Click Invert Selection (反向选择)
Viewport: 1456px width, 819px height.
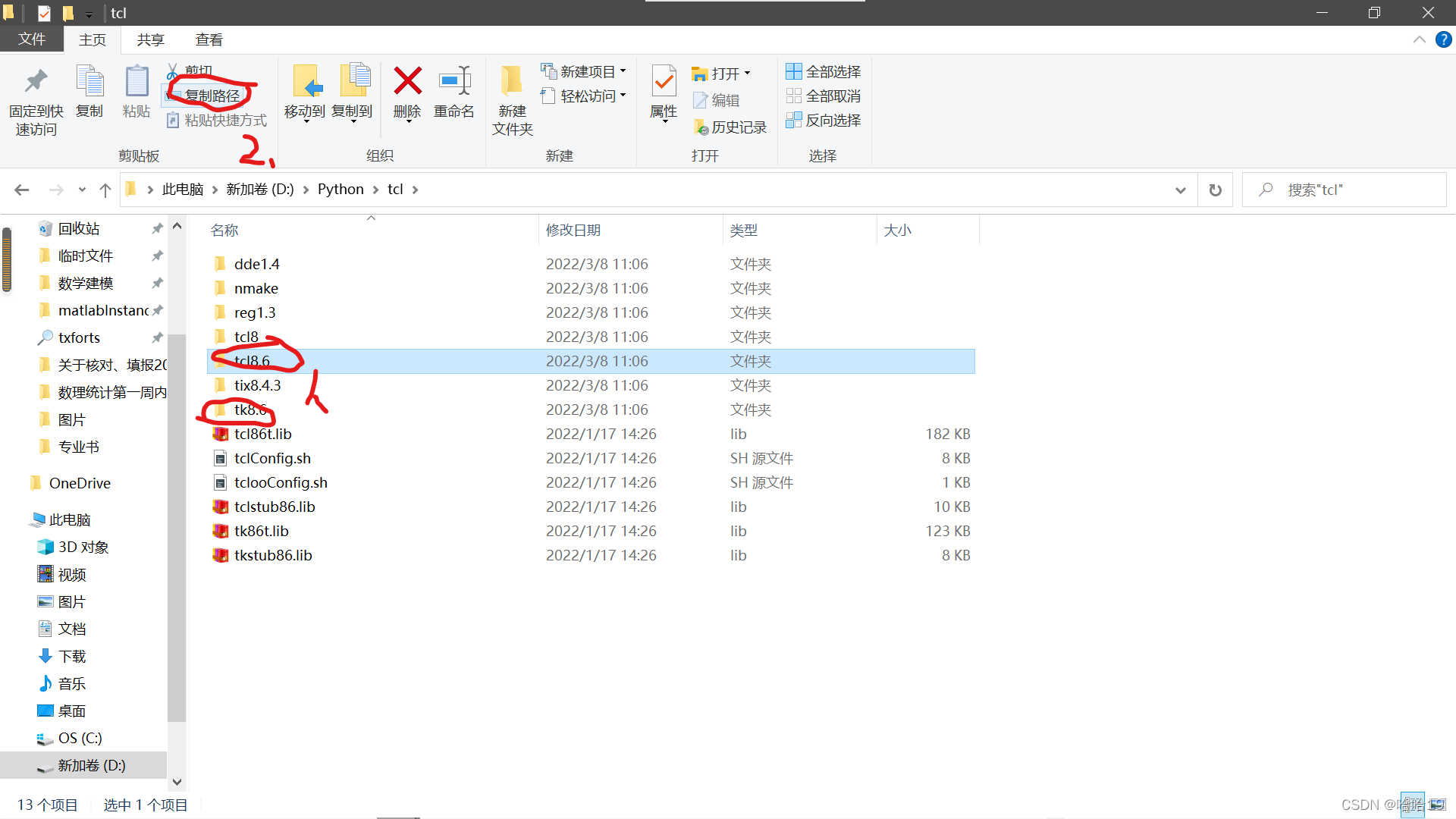824,120
